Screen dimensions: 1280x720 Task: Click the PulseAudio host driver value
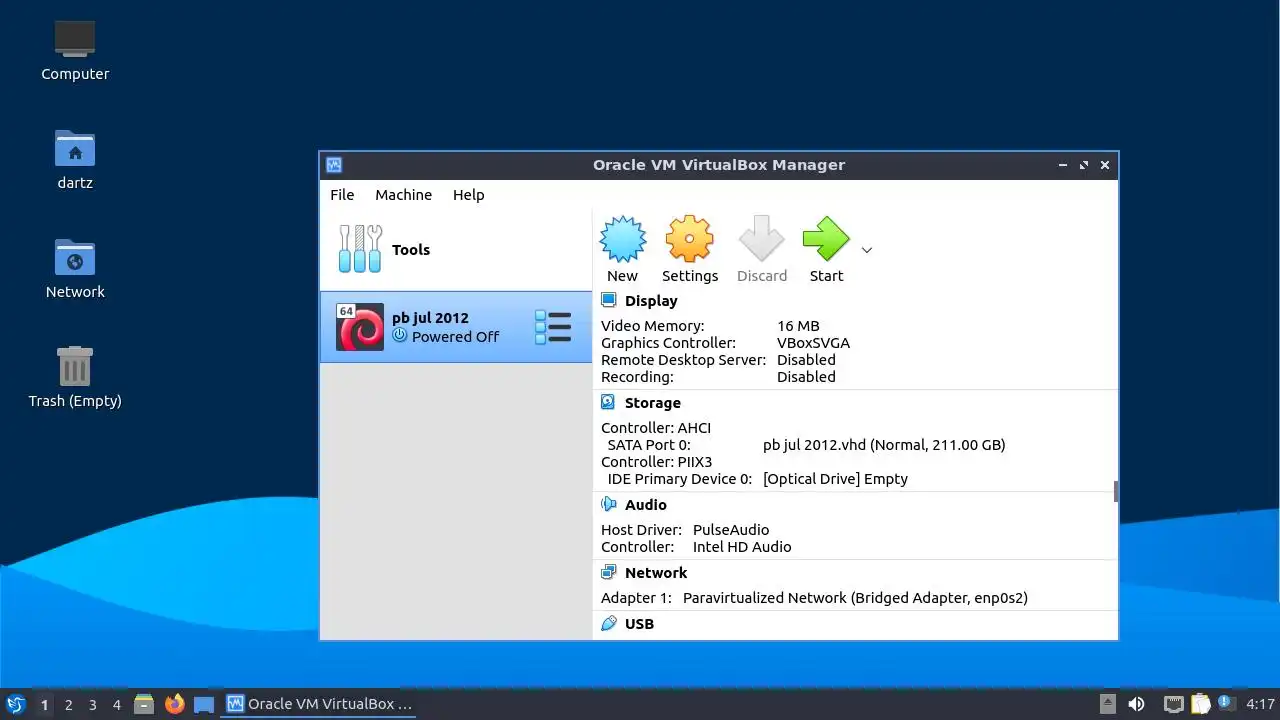click(731, 530)
